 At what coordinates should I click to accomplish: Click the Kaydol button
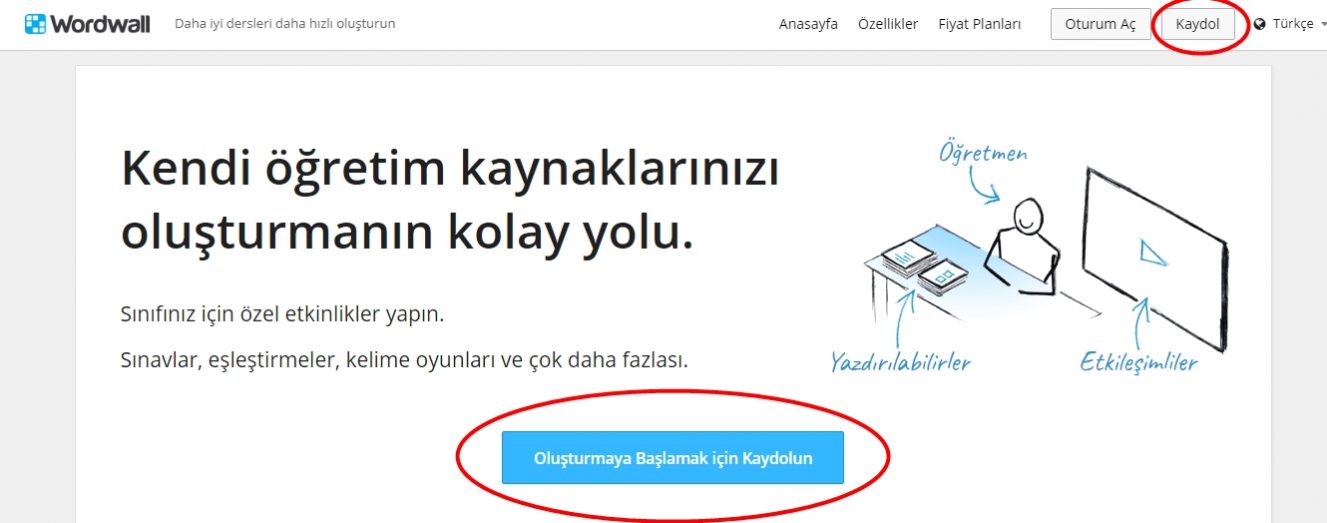1197,24
